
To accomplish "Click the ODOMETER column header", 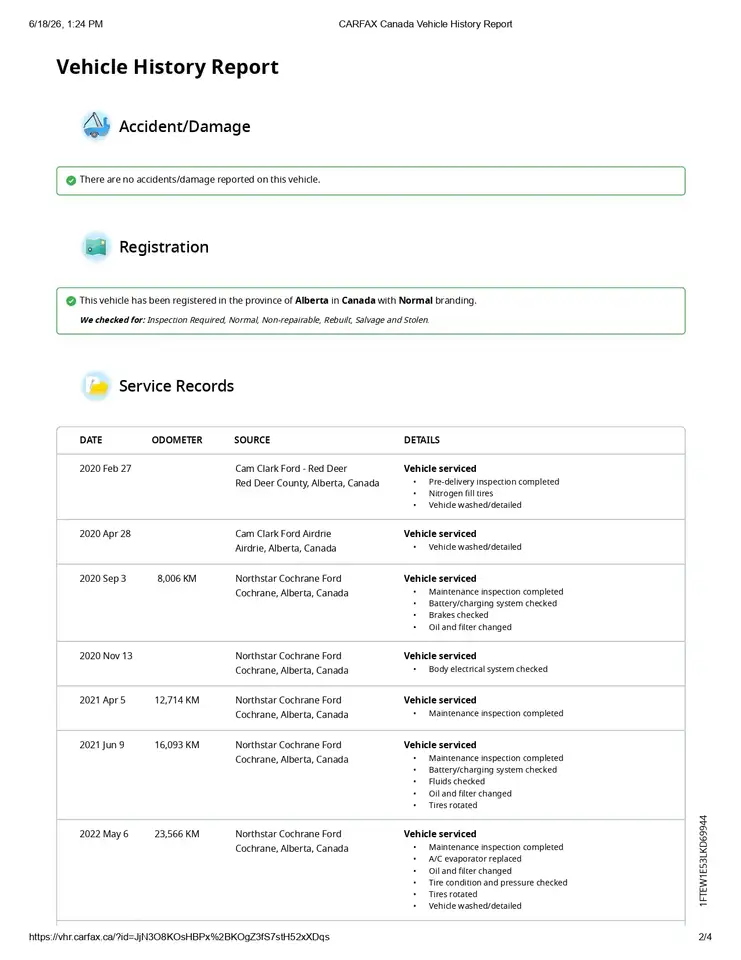I will 177,440.
